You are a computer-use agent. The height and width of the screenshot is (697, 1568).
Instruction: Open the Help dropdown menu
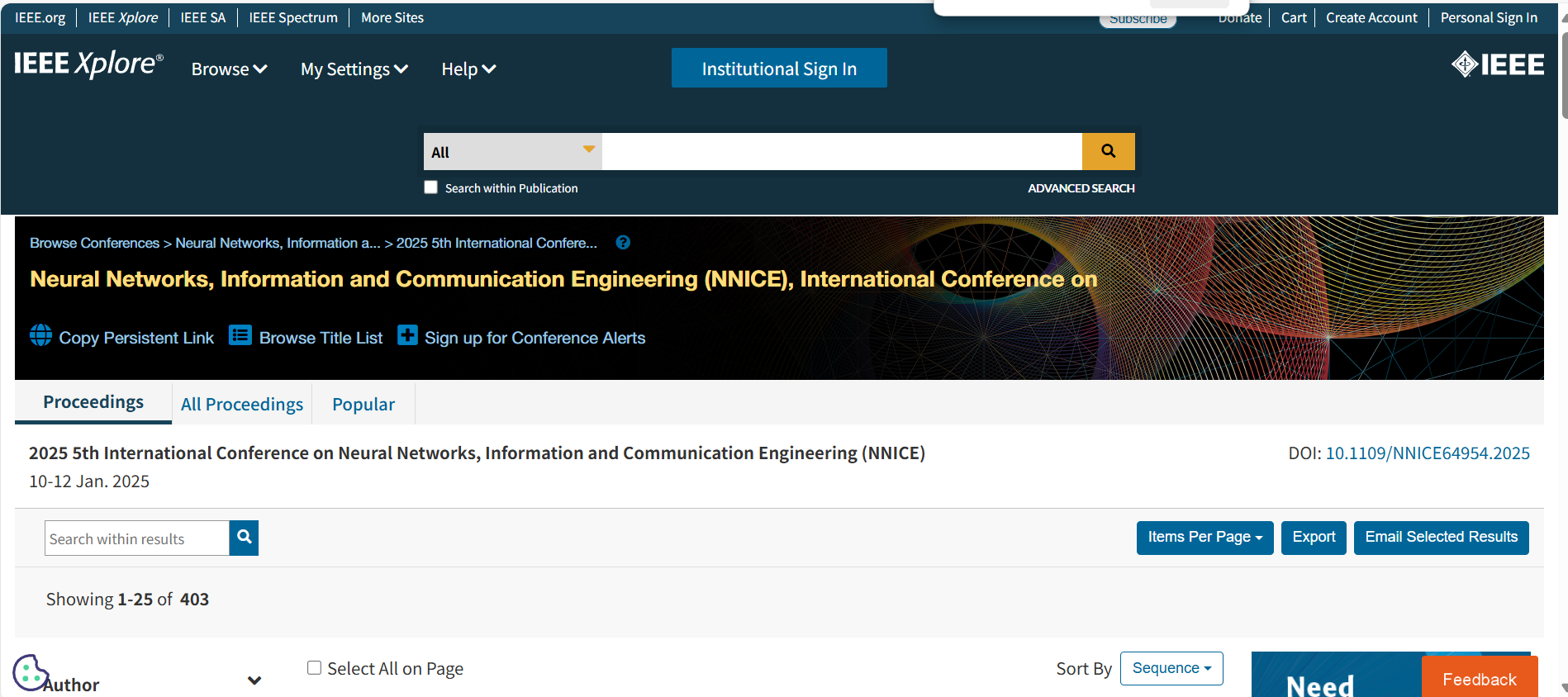click(x=468, y=69)
